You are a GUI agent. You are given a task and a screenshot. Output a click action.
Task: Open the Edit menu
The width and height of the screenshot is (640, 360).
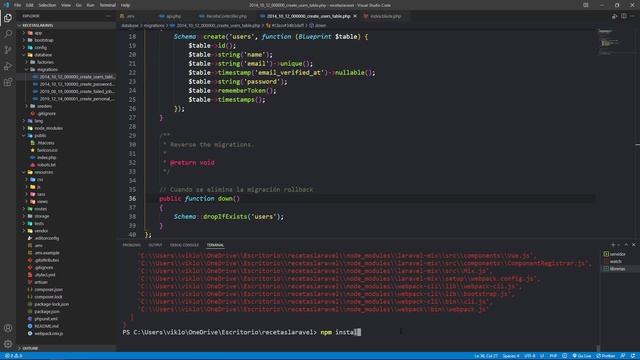(x=30, y=5)
